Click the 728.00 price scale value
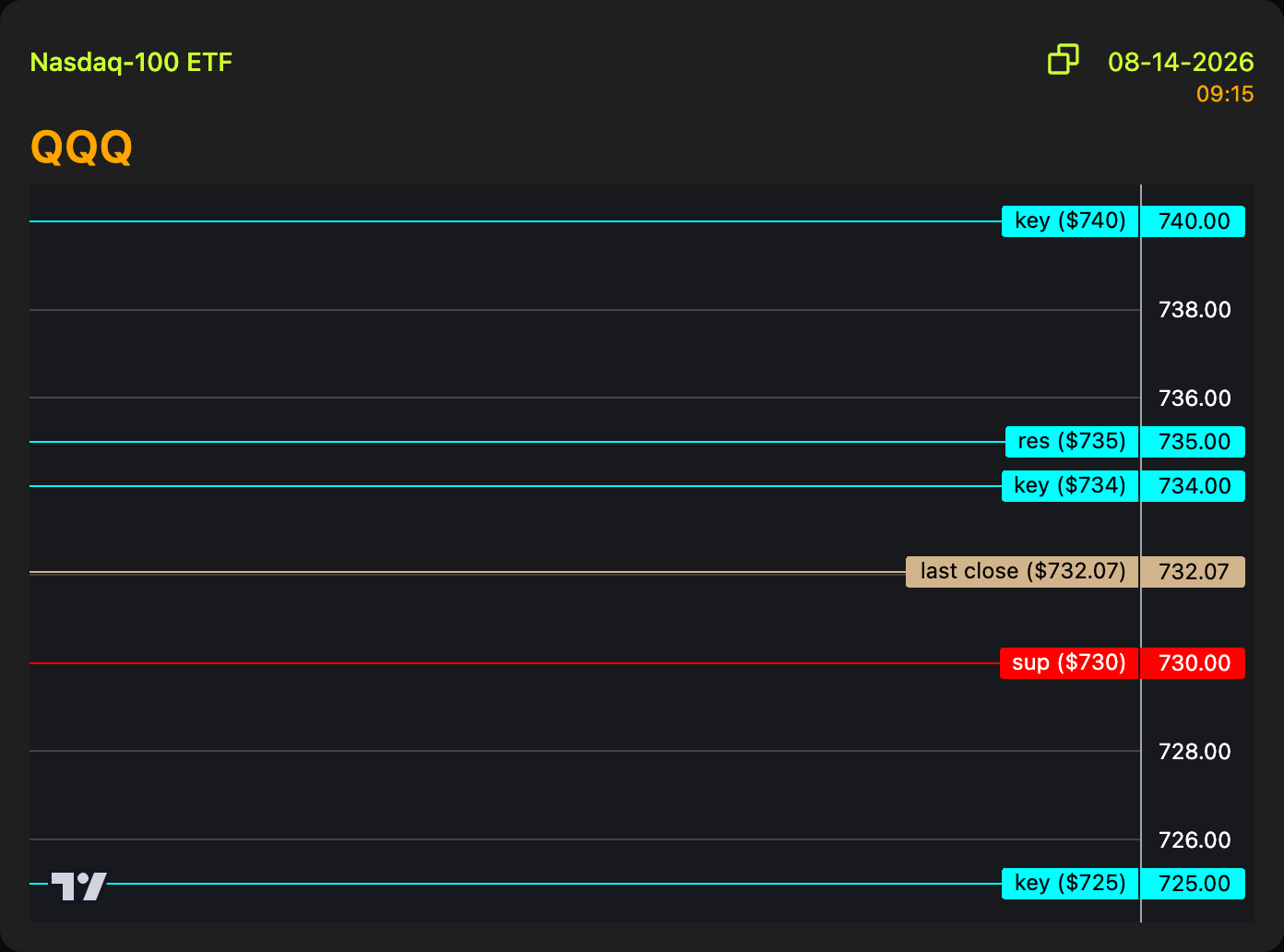 tap(1195, 752)
